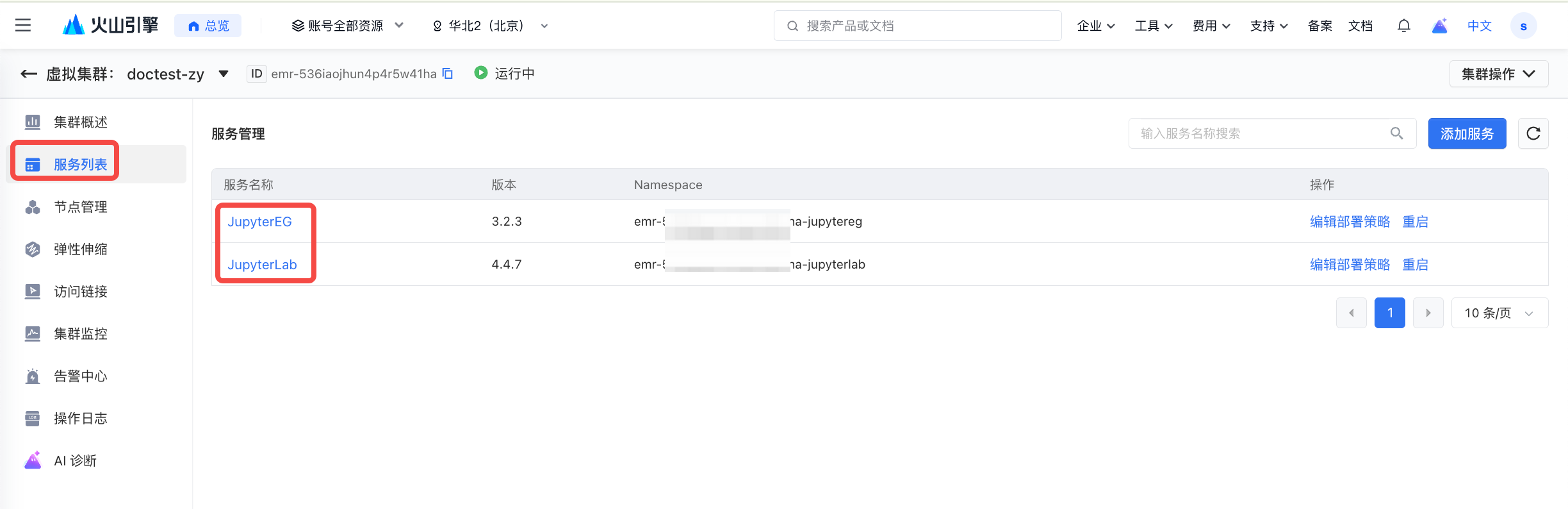This screenshot has height=509, width=1568.
Task: Restart the JupyterEG service
Action: (1415, 222)
